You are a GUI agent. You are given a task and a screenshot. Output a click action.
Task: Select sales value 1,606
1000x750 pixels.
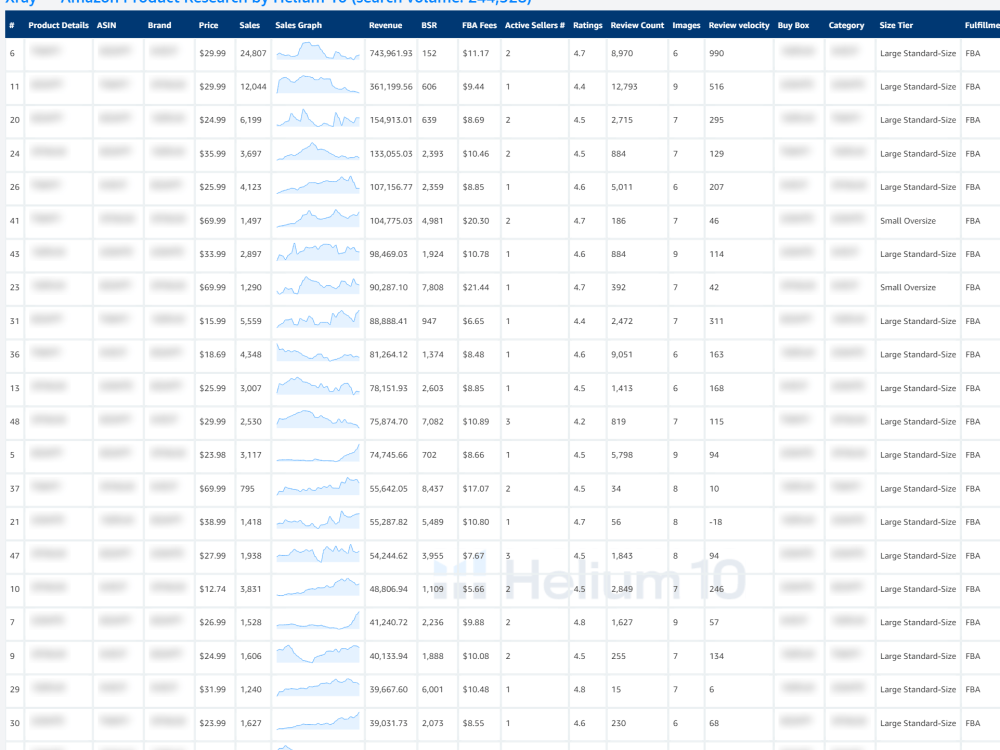click(x=251, y=656)
